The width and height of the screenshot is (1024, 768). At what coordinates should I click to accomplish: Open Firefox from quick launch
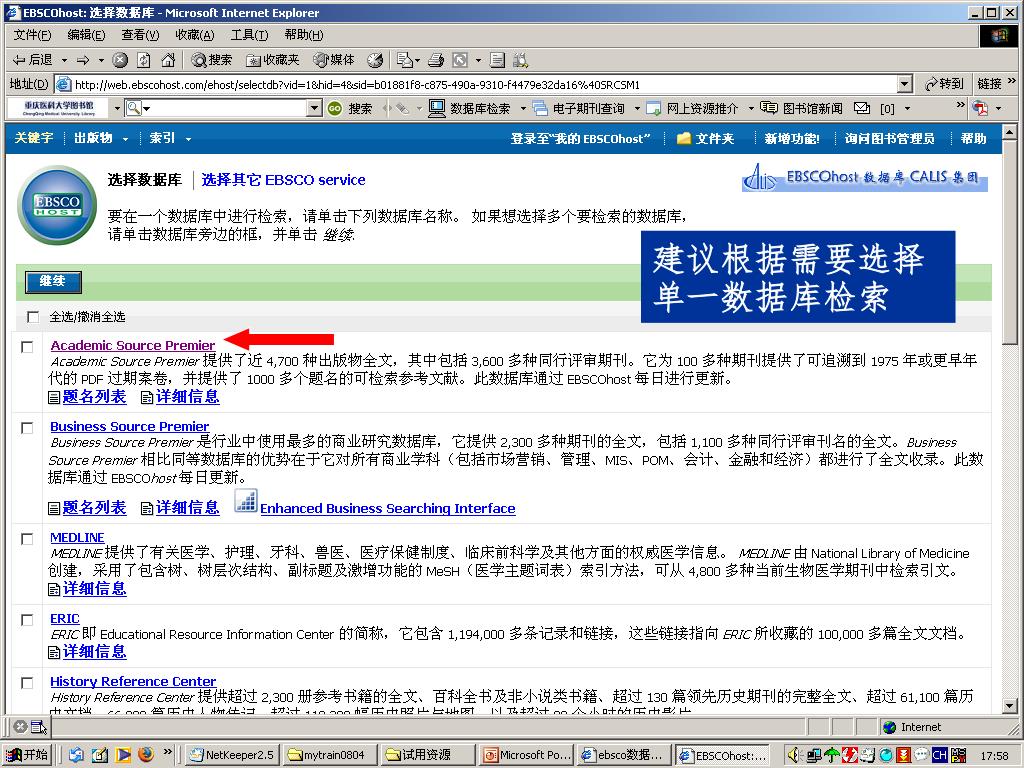click(x=146, y=754)
